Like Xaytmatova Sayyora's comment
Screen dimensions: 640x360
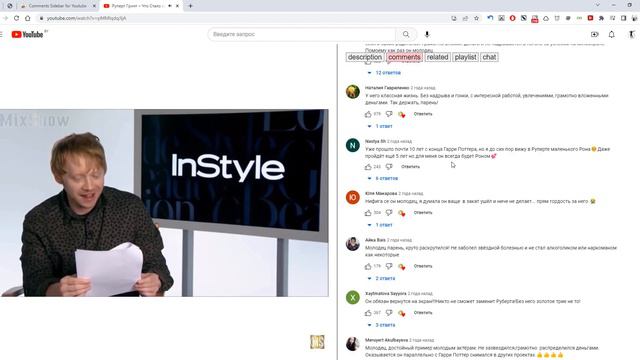click(368, 313)
